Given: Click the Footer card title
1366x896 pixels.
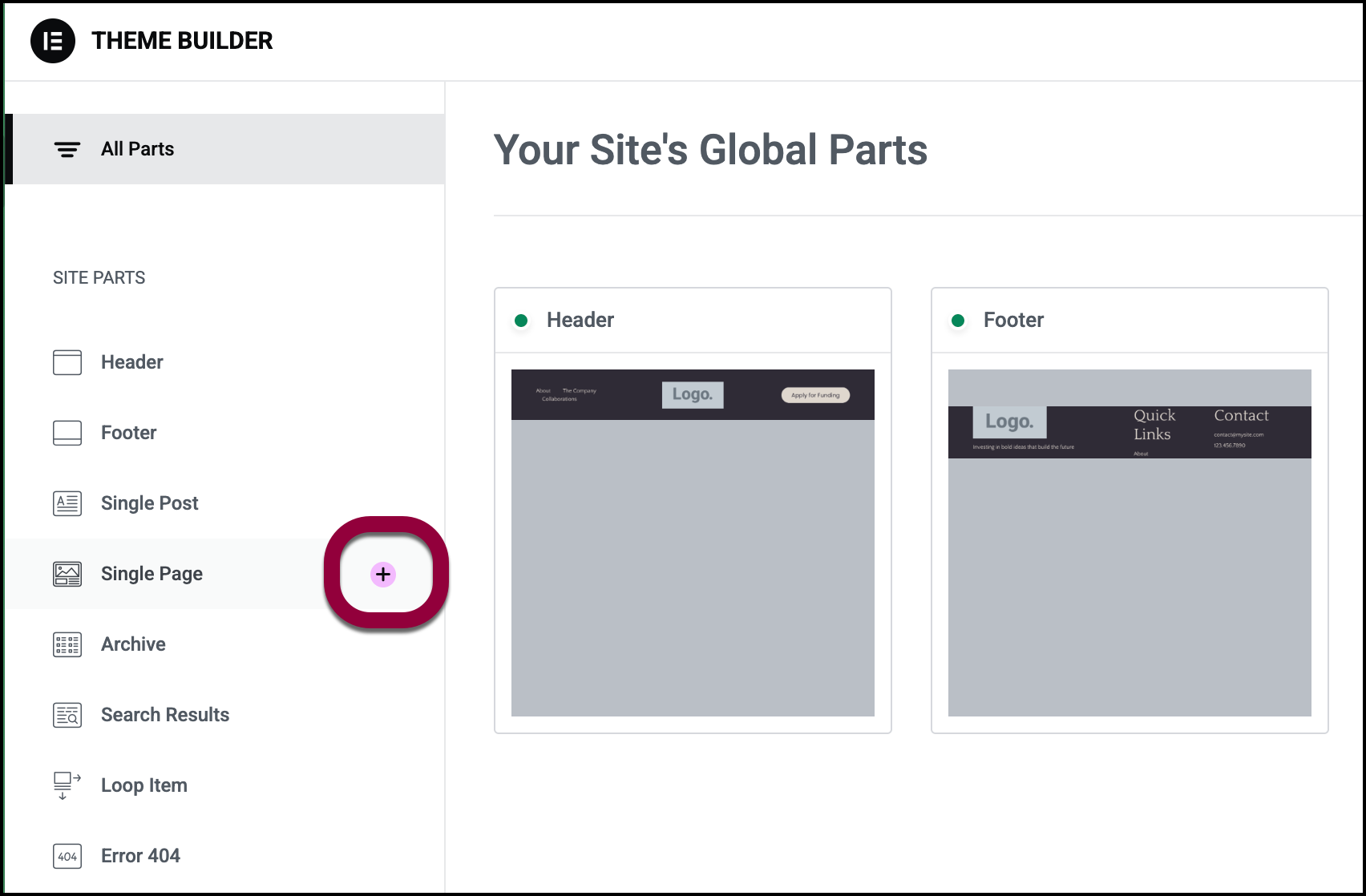Looking at the screenshot, I should coord(1013,321).
